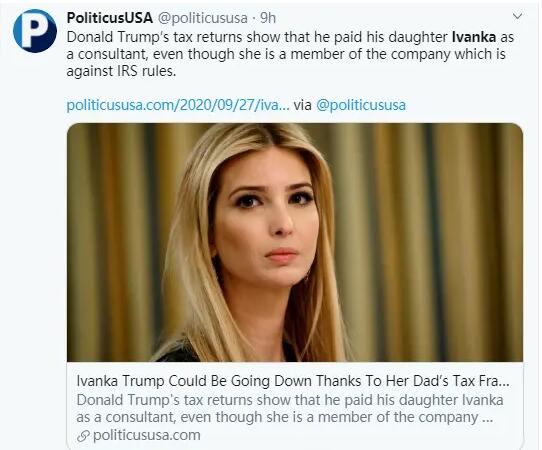Click the gray card description text
The width and height of the screenshot is (542, 450).
[290, 408]
